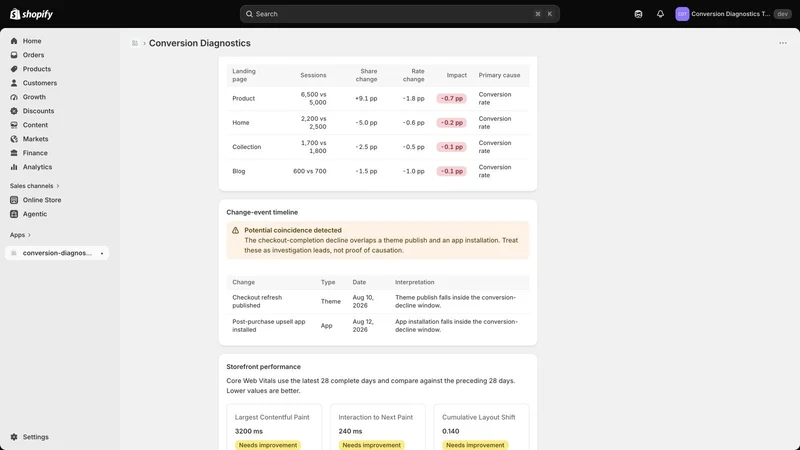Open the Discounts page
The width and height of the screenshot is (800, 450).
pos(38,111)
